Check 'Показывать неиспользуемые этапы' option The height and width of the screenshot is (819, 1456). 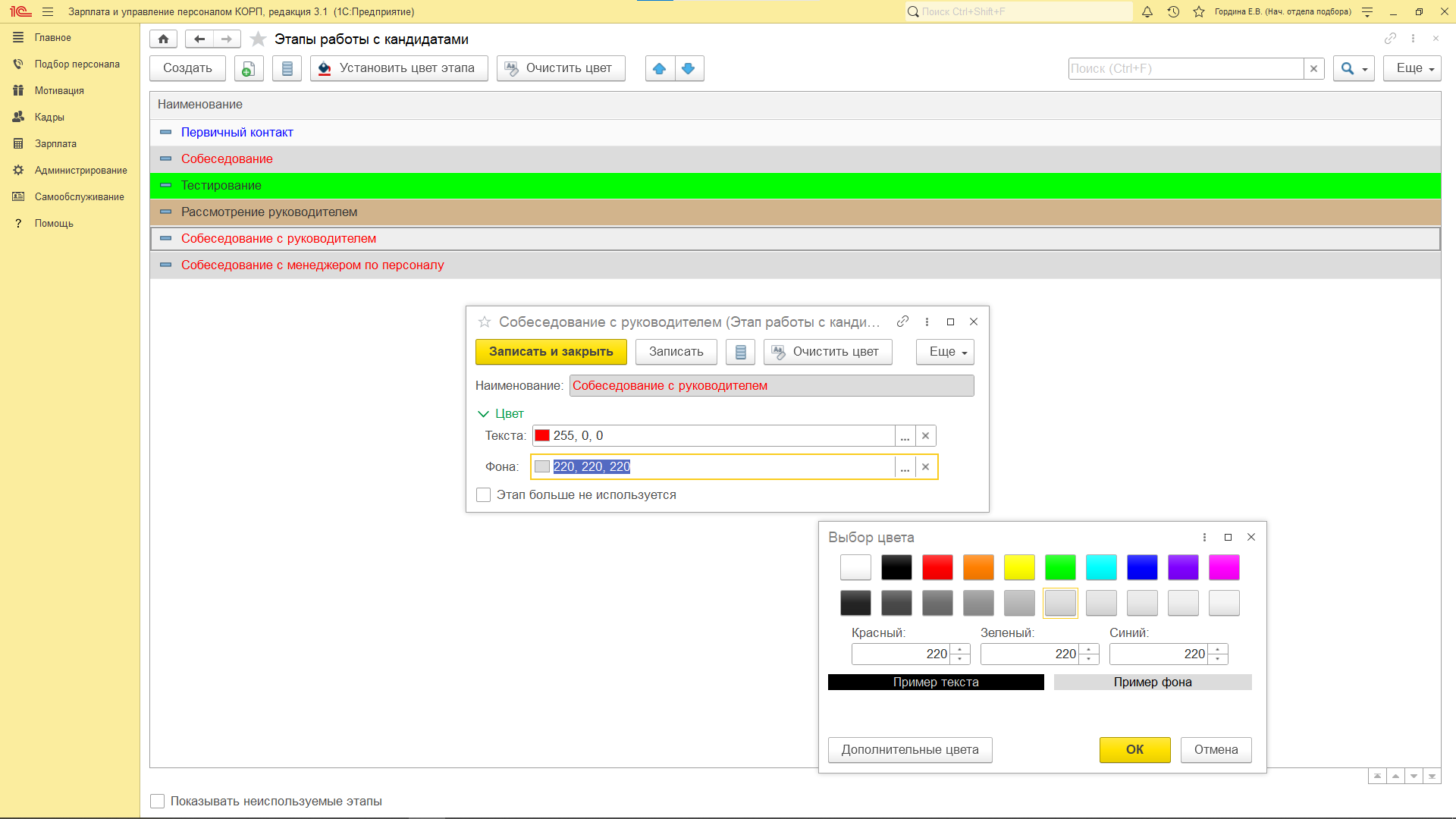158,802
